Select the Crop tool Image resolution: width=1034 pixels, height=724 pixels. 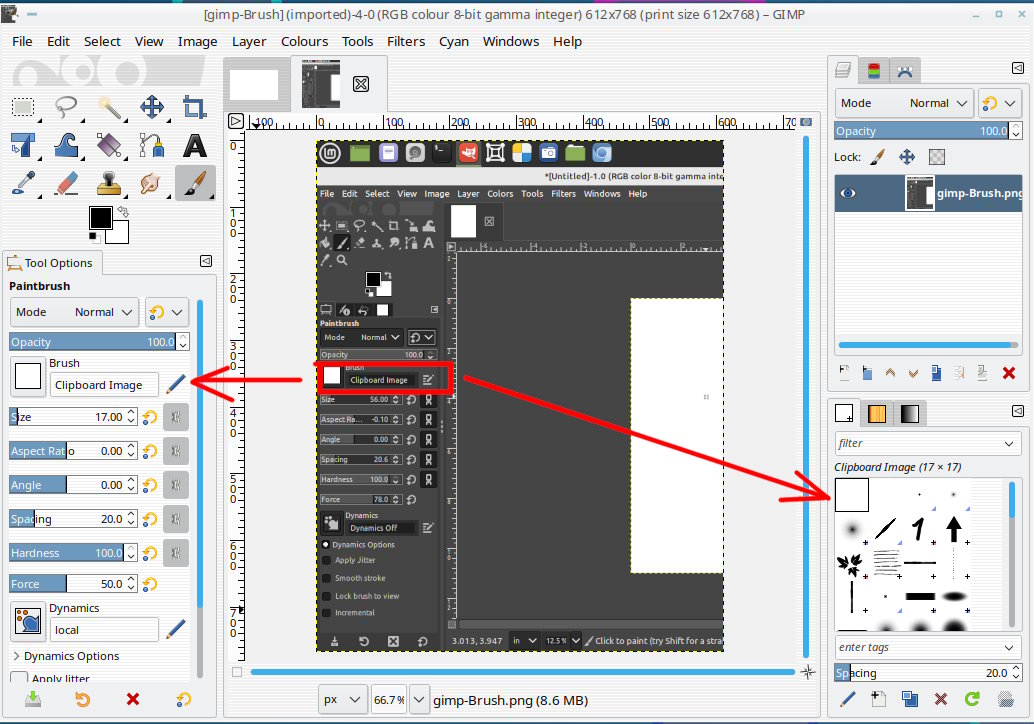(x=195, y=108)
